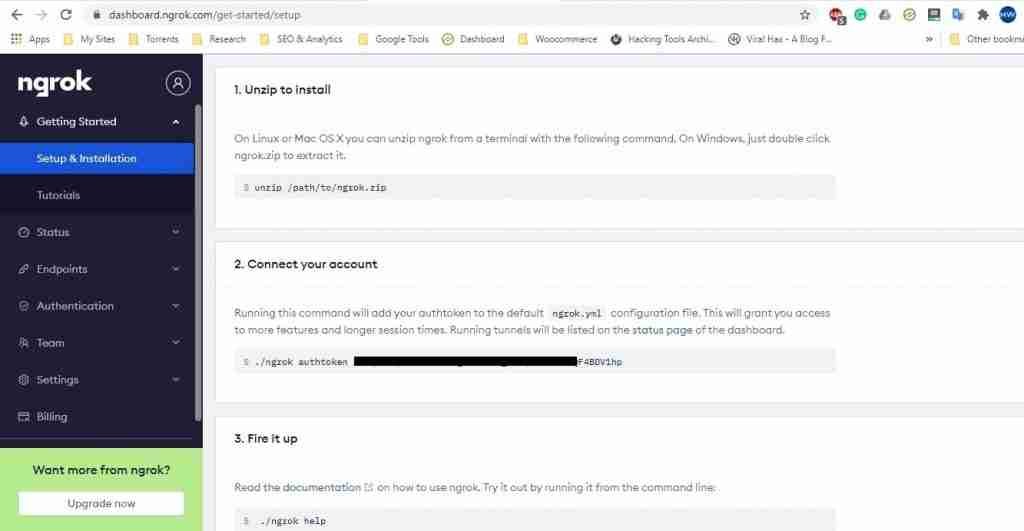Open the status page link
1024x531 pixels.
(x=662, y=330)
